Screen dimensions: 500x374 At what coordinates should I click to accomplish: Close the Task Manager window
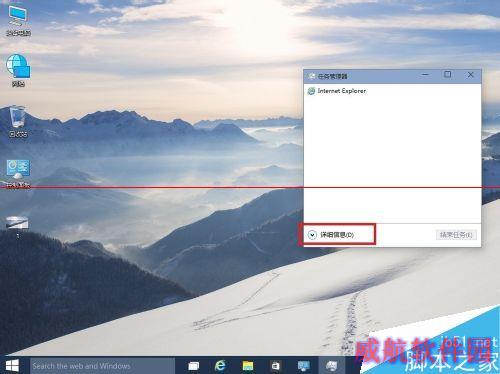470,75
